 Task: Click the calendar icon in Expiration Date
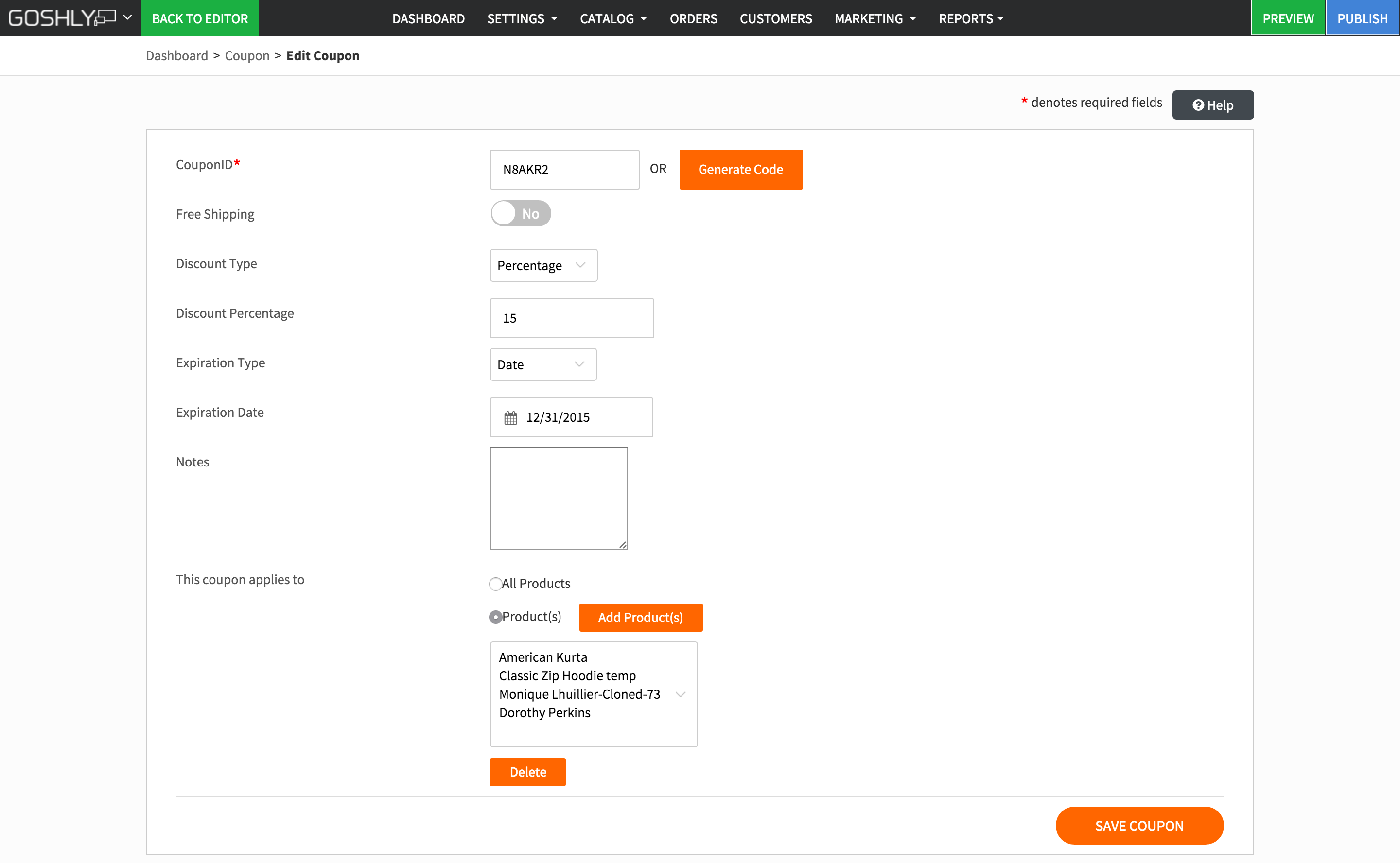coord(510,418)
